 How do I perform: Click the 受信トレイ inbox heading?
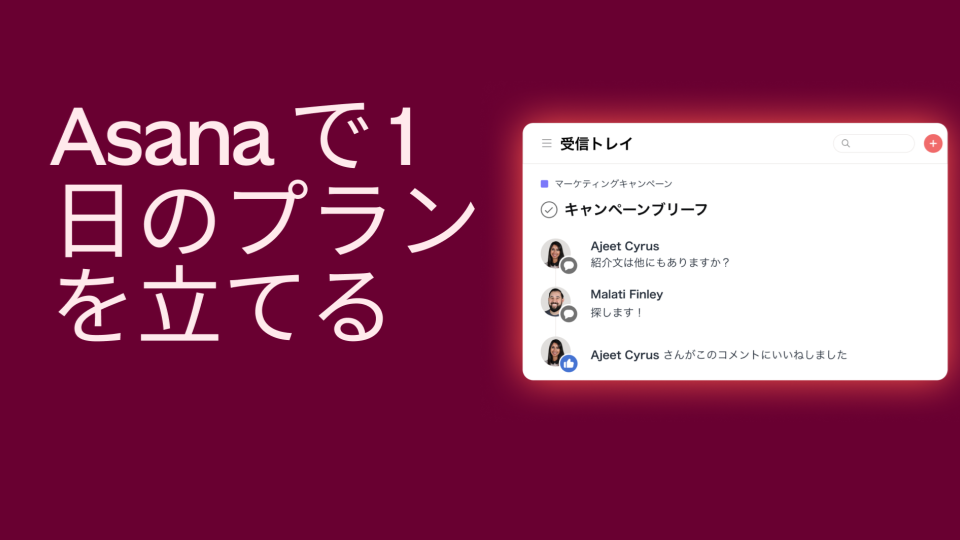click(596, 144)
